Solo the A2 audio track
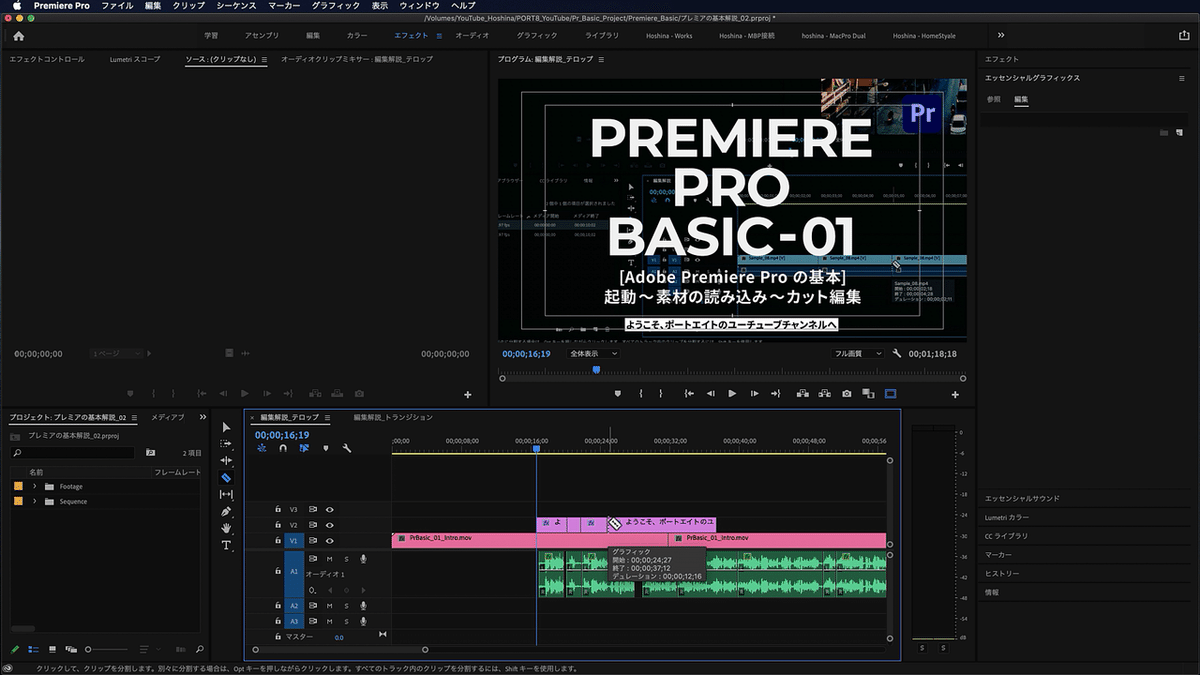Image resolution: width=1200 pixels, height=675 pixels. (346, 606)
